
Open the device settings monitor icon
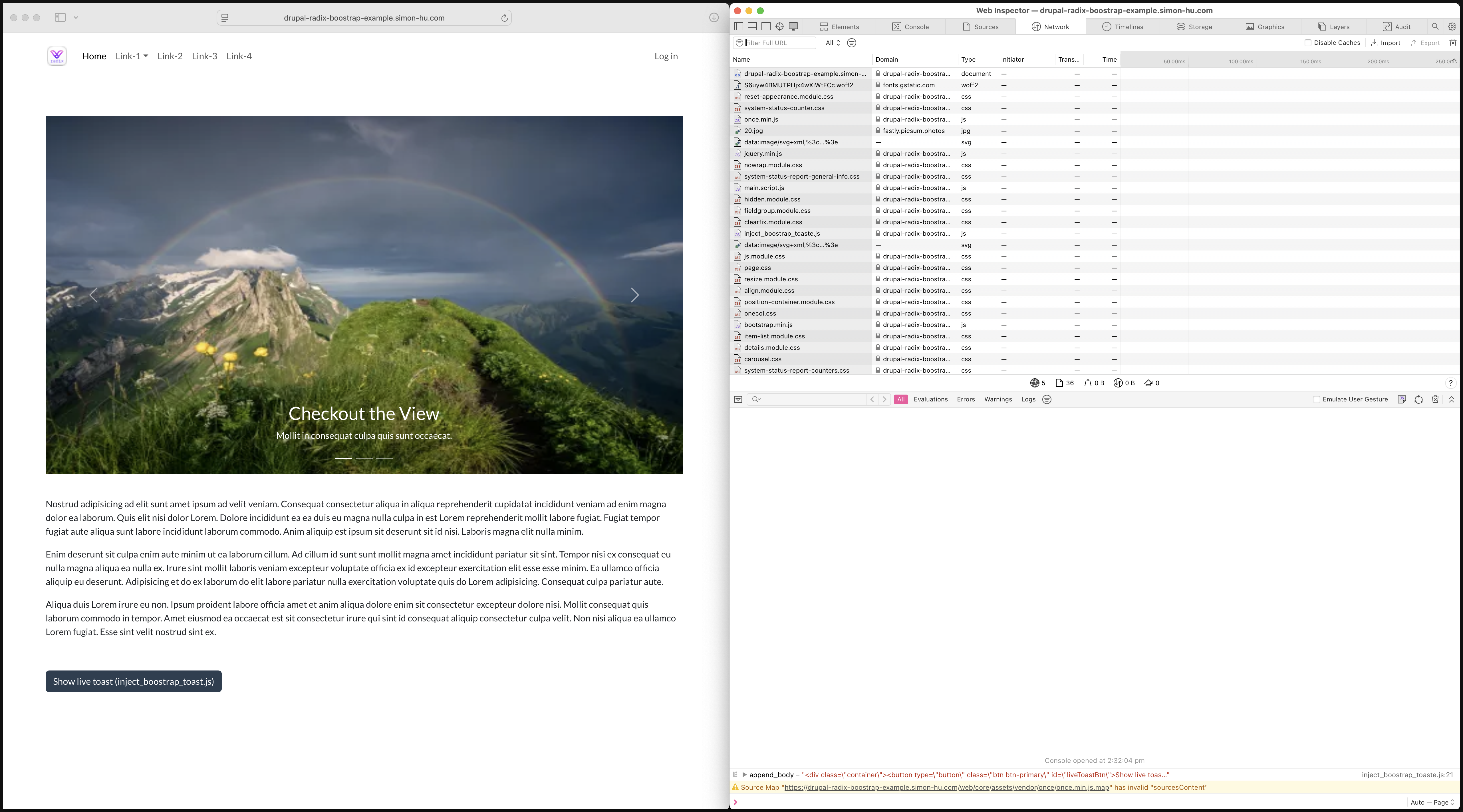793,26
